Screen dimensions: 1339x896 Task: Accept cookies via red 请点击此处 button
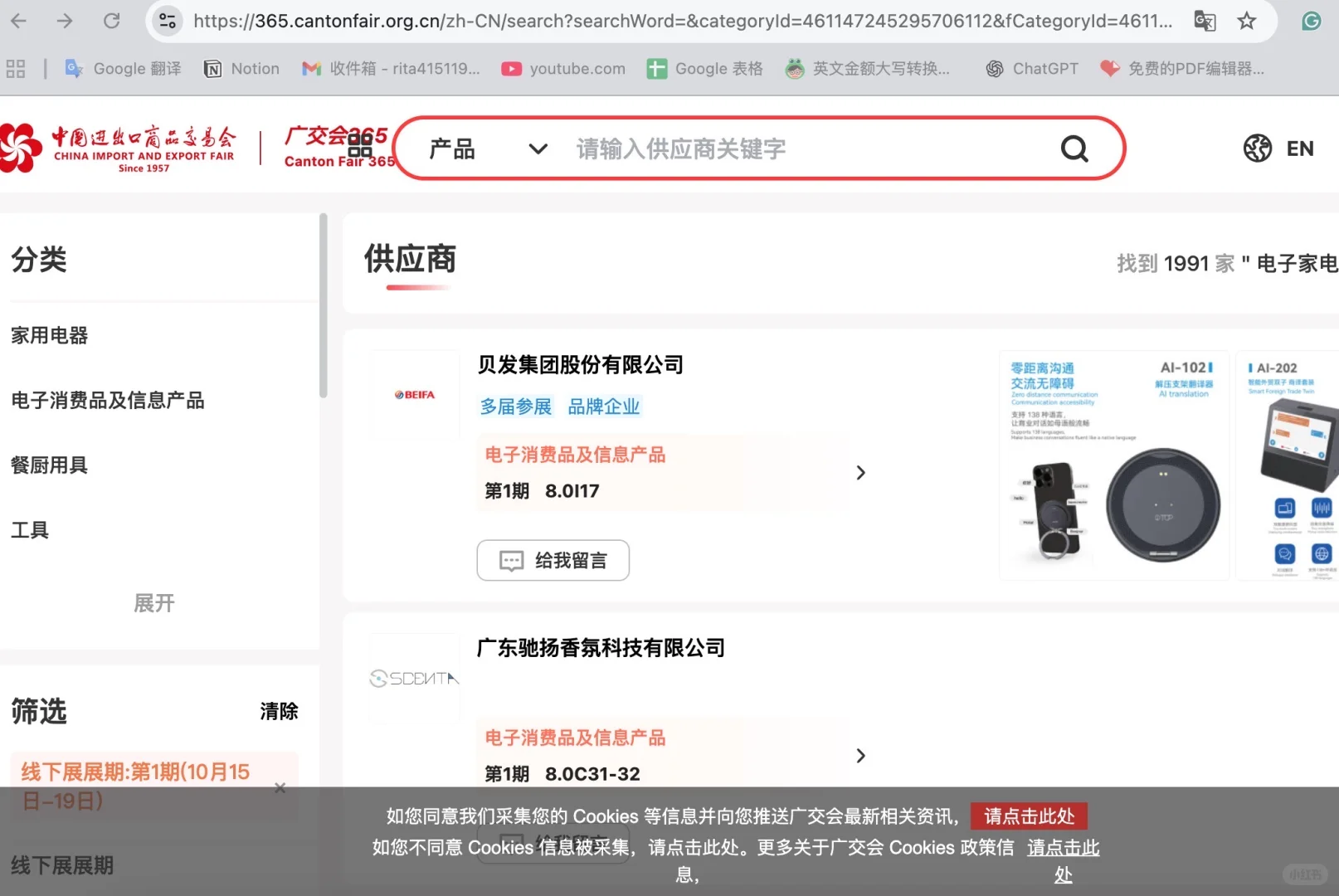(1029, 816)
